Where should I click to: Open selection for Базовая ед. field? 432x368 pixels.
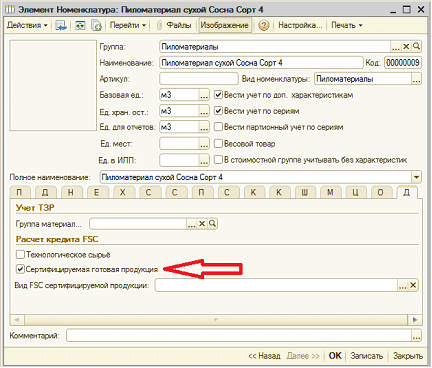click(x=204, y=95)
